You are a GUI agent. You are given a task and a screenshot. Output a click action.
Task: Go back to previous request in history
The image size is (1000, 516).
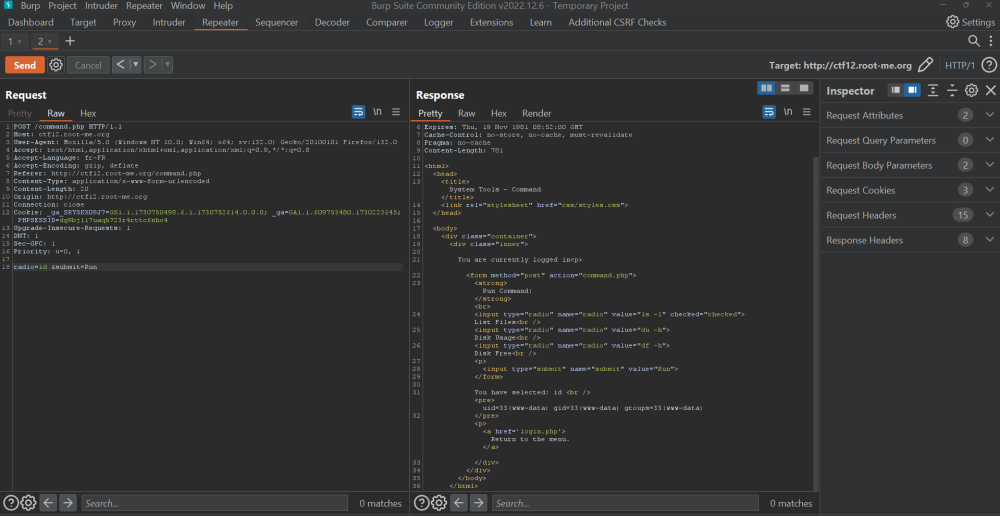[121, 65]
